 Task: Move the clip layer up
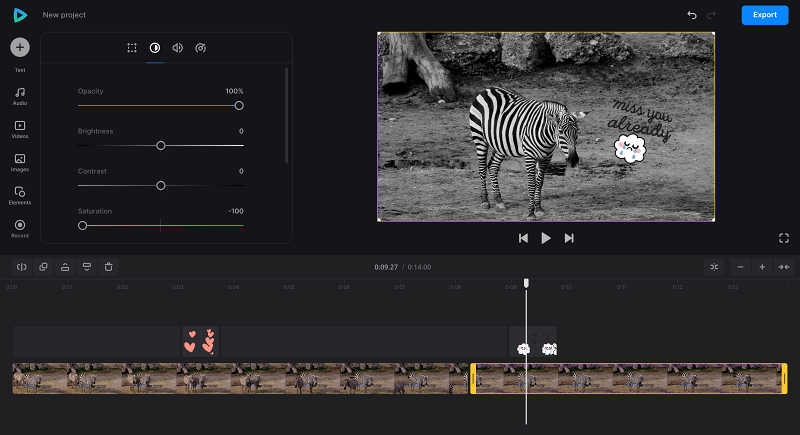(x=65, y=267)
